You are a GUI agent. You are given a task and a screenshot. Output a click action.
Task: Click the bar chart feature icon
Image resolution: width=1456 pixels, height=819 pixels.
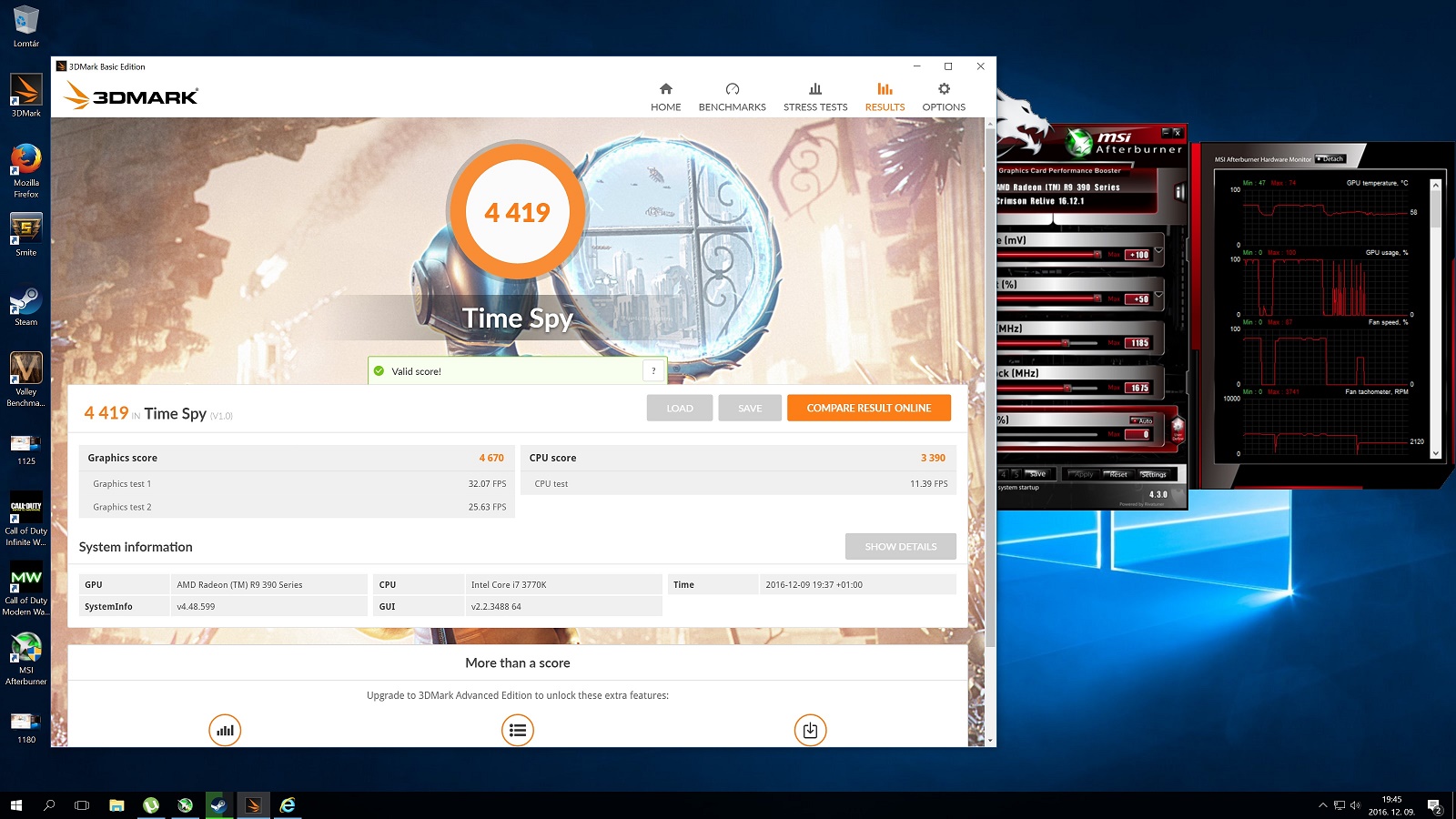pos(225,730)
